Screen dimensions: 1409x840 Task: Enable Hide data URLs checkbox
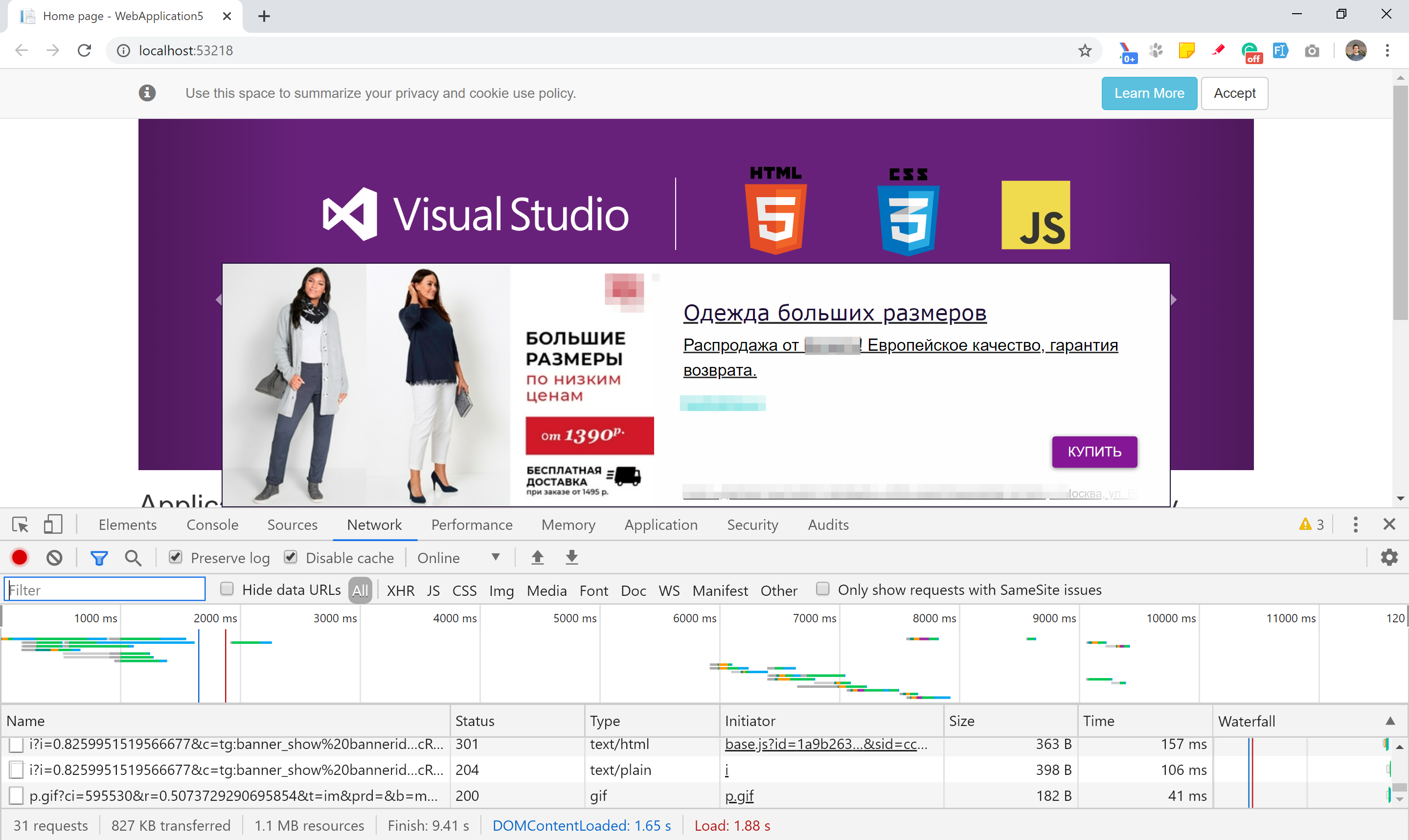(227, 589)
